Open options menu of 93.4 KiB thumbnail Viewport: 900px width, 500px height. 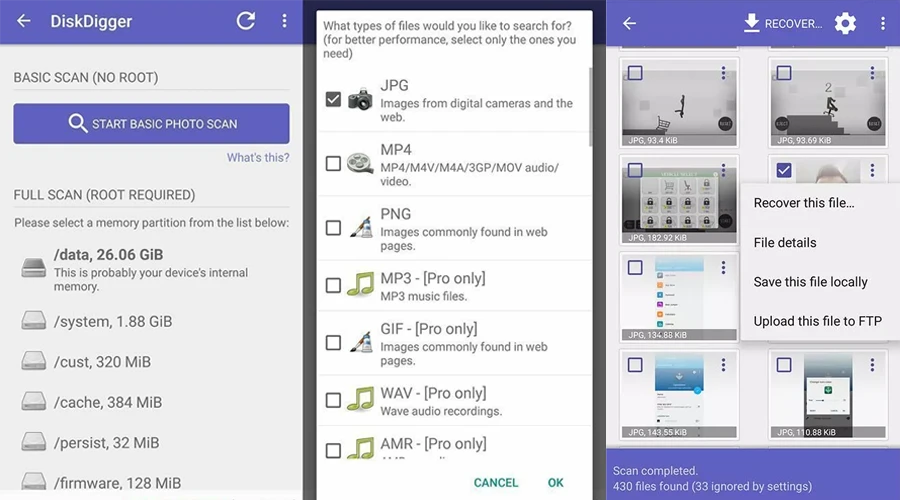pos(723,73)
